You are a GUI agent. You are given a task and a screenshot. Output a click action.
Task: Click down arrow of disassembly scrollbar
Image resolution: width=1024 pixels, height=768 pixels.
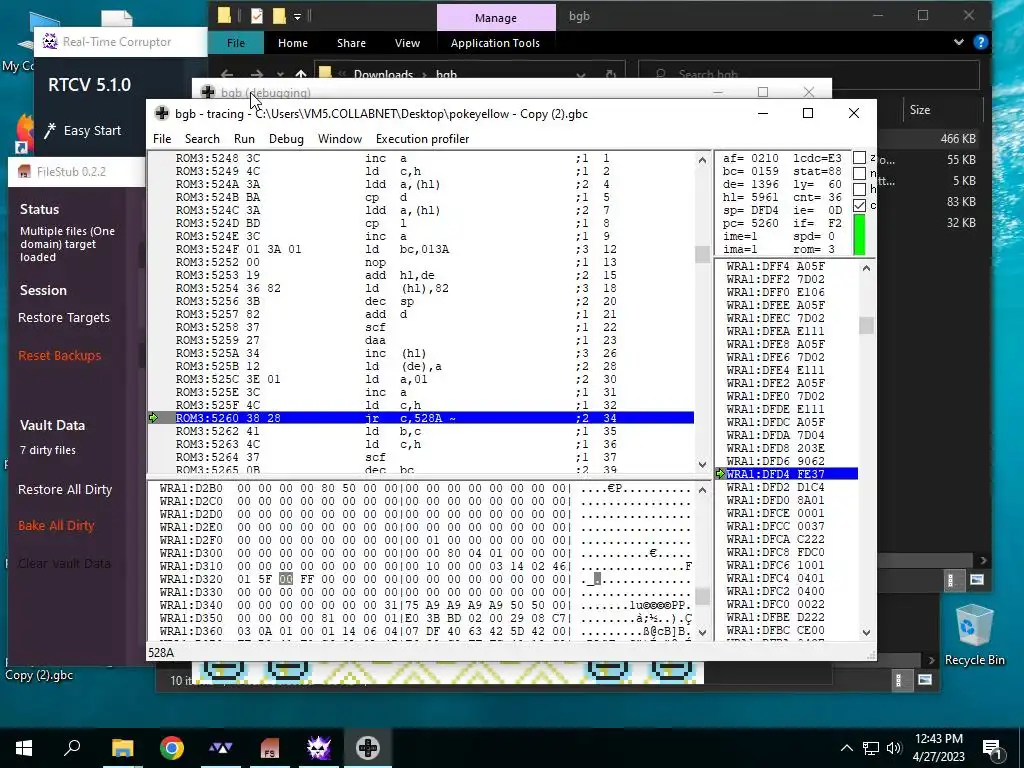point(703,465)
